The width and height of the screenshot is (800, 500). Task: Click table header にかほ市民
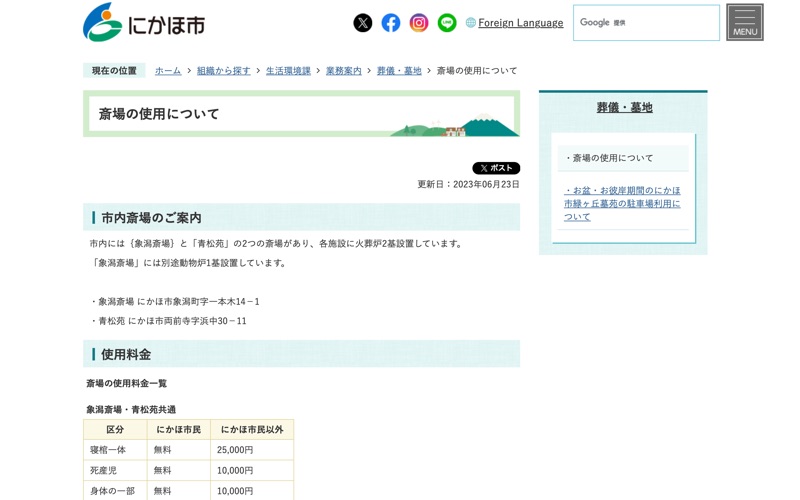click(x=179, y=430)
